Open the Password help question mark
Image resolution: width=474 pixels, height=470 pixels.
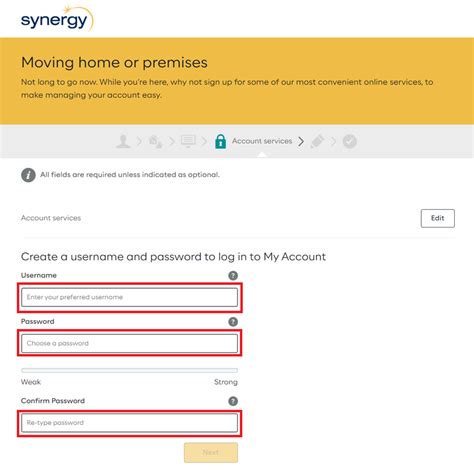233,322
